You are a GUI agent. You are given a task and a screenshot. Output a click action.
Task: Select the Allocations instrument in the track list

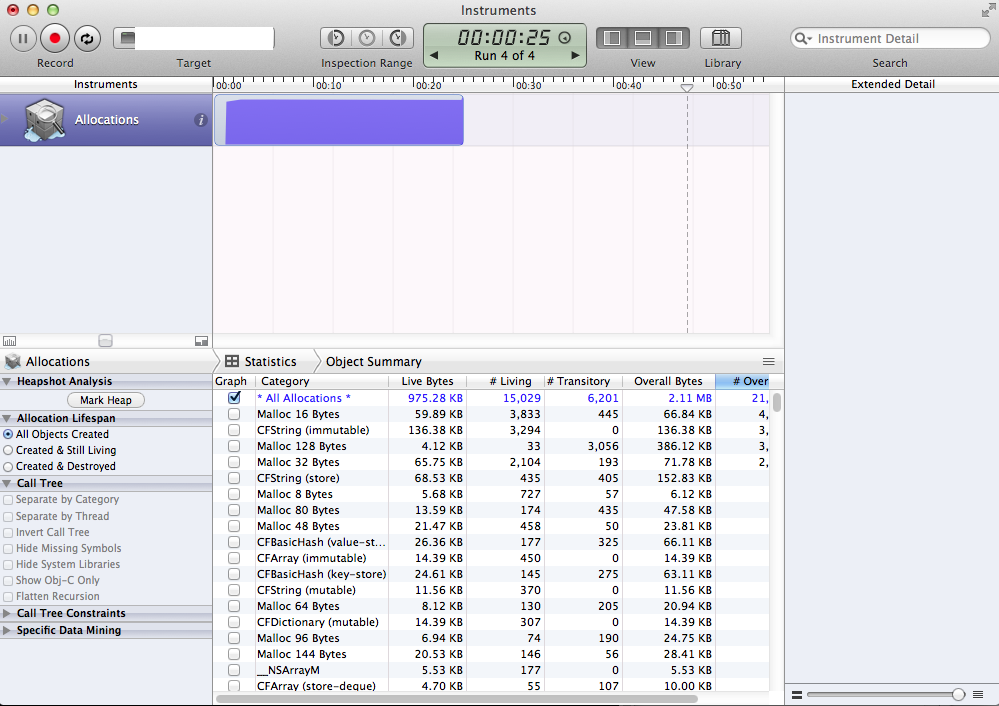coord(106,120)
